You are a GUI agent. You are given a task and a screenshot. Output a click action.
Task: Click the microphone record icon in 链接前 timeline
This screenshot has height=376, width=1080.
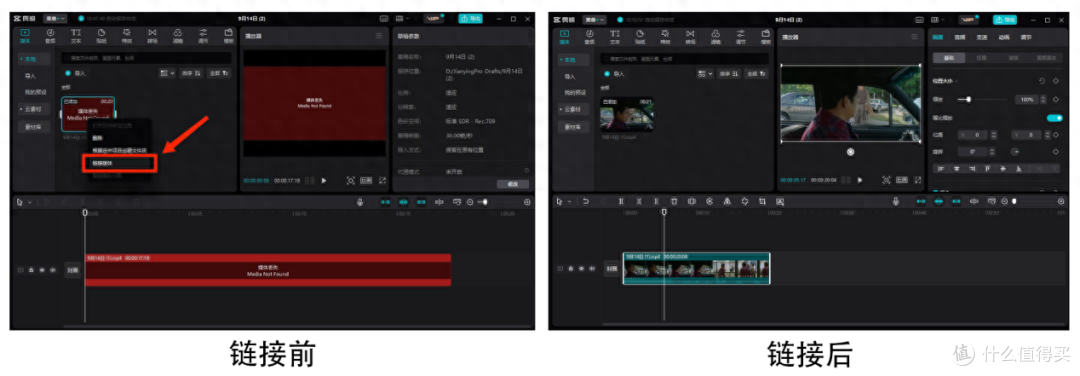pos(360,202)
